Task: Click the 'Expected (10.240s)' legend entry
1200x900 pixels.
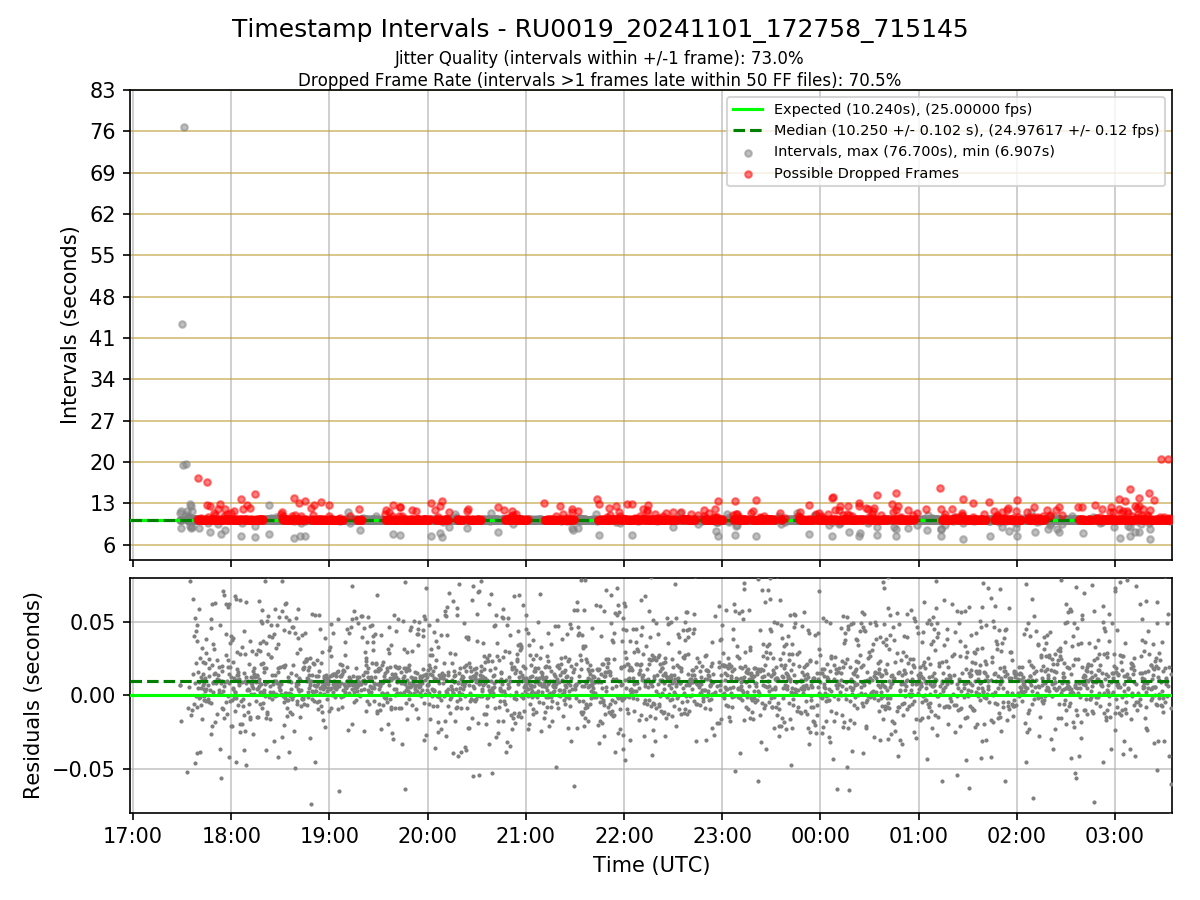Action: (x=903, y=109)
